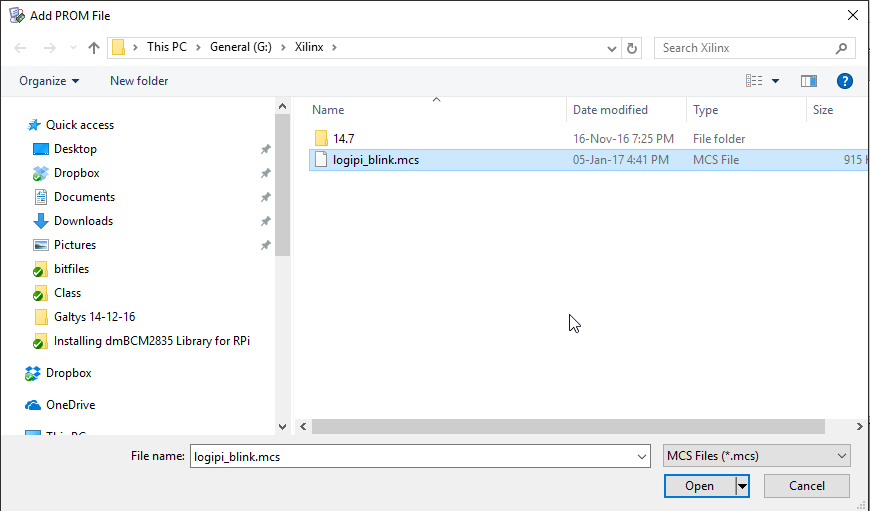Click the File name input field
Viewport: 870px width, 511px height.
[410, 456]
